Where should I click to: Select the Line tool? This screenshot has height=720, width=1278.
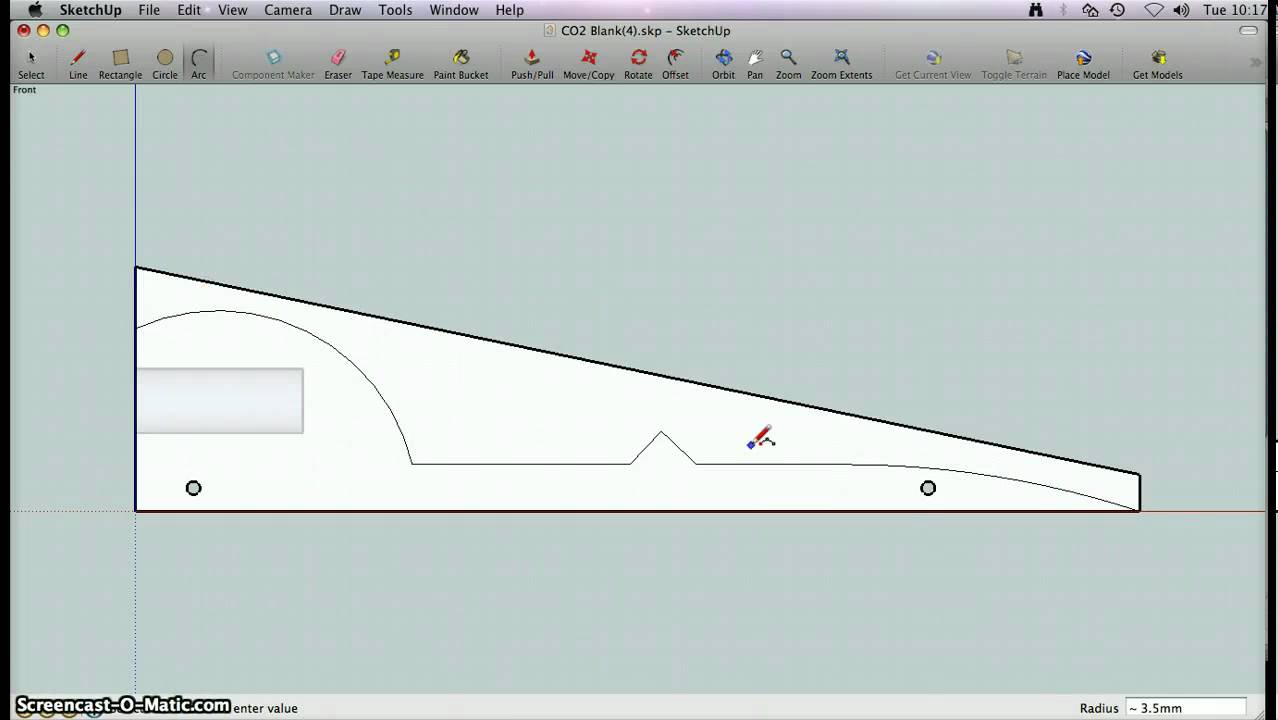[77, 58]
